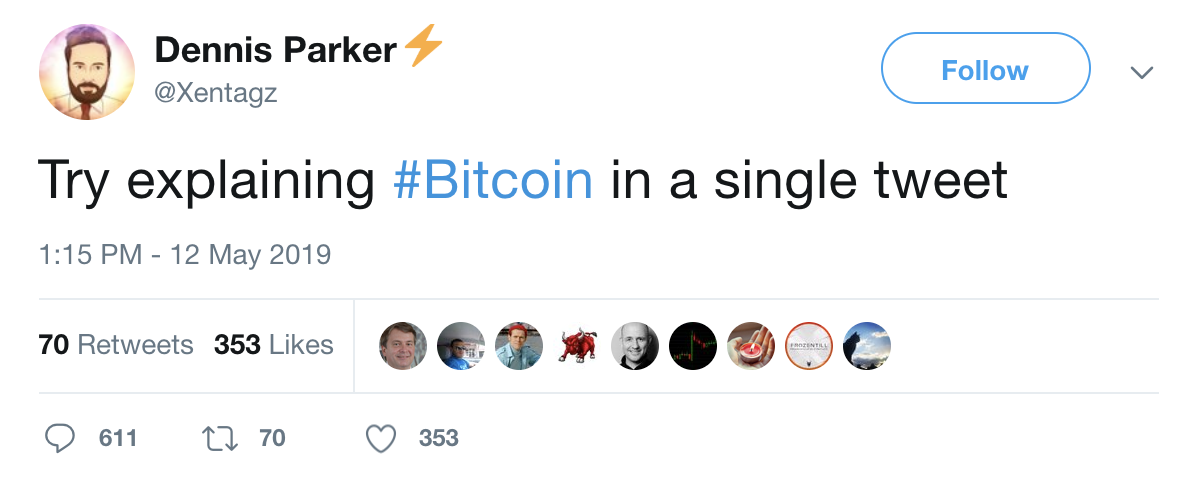The height and width of the screenshot is (490, 1198).
Task: Open the black-and-white bald man avatar
Action: click(x=635, y=346)
